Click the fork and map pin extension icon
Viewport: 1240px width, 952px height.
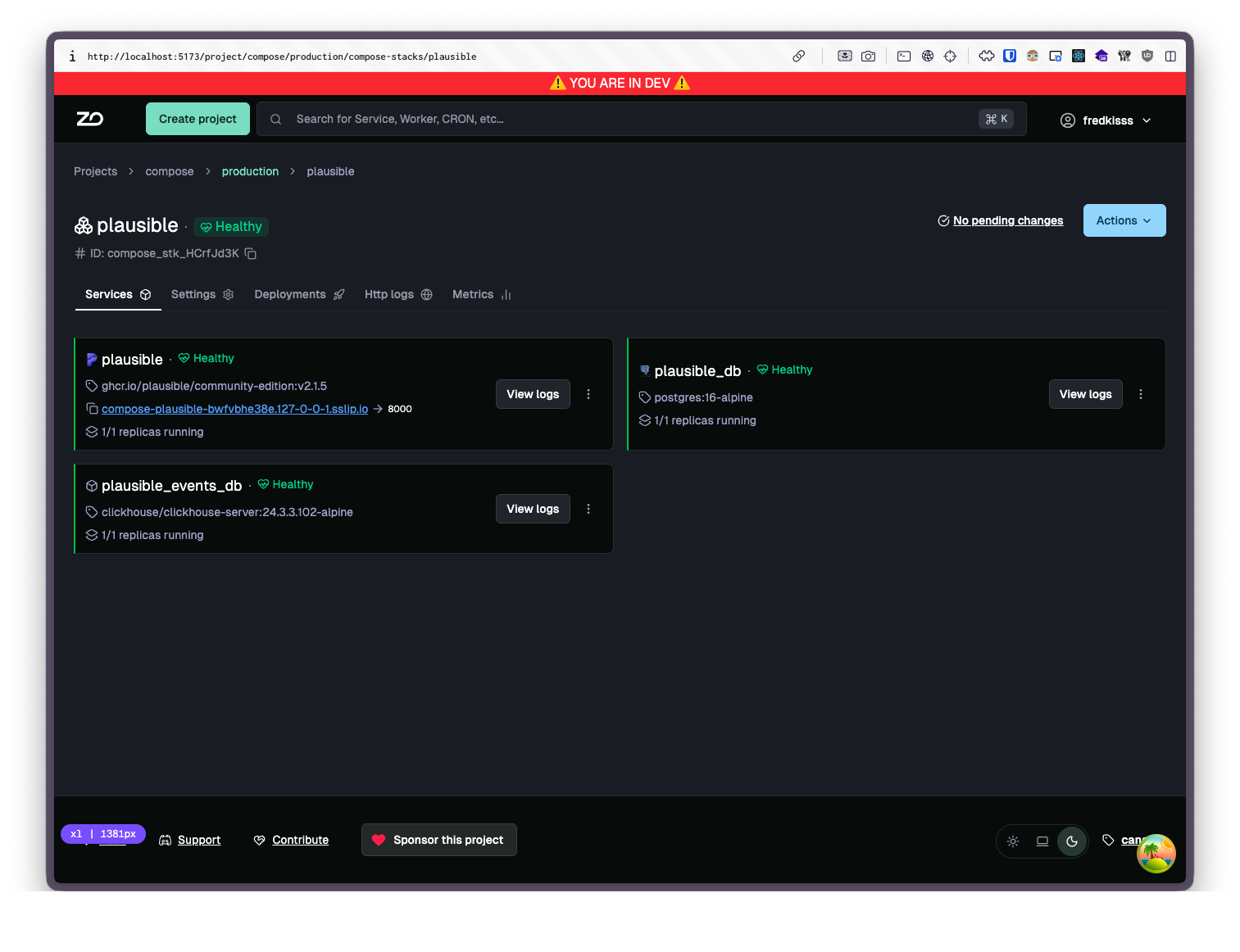click(1124, 57)
